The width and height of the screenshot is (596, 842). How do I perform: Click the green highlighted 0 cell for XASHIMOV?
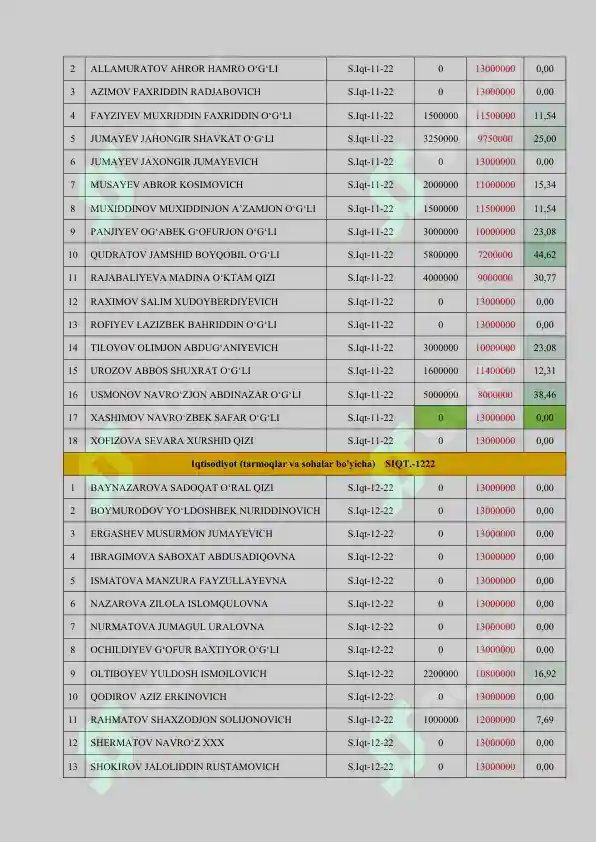pyautogui.click(x=440, y=418)
